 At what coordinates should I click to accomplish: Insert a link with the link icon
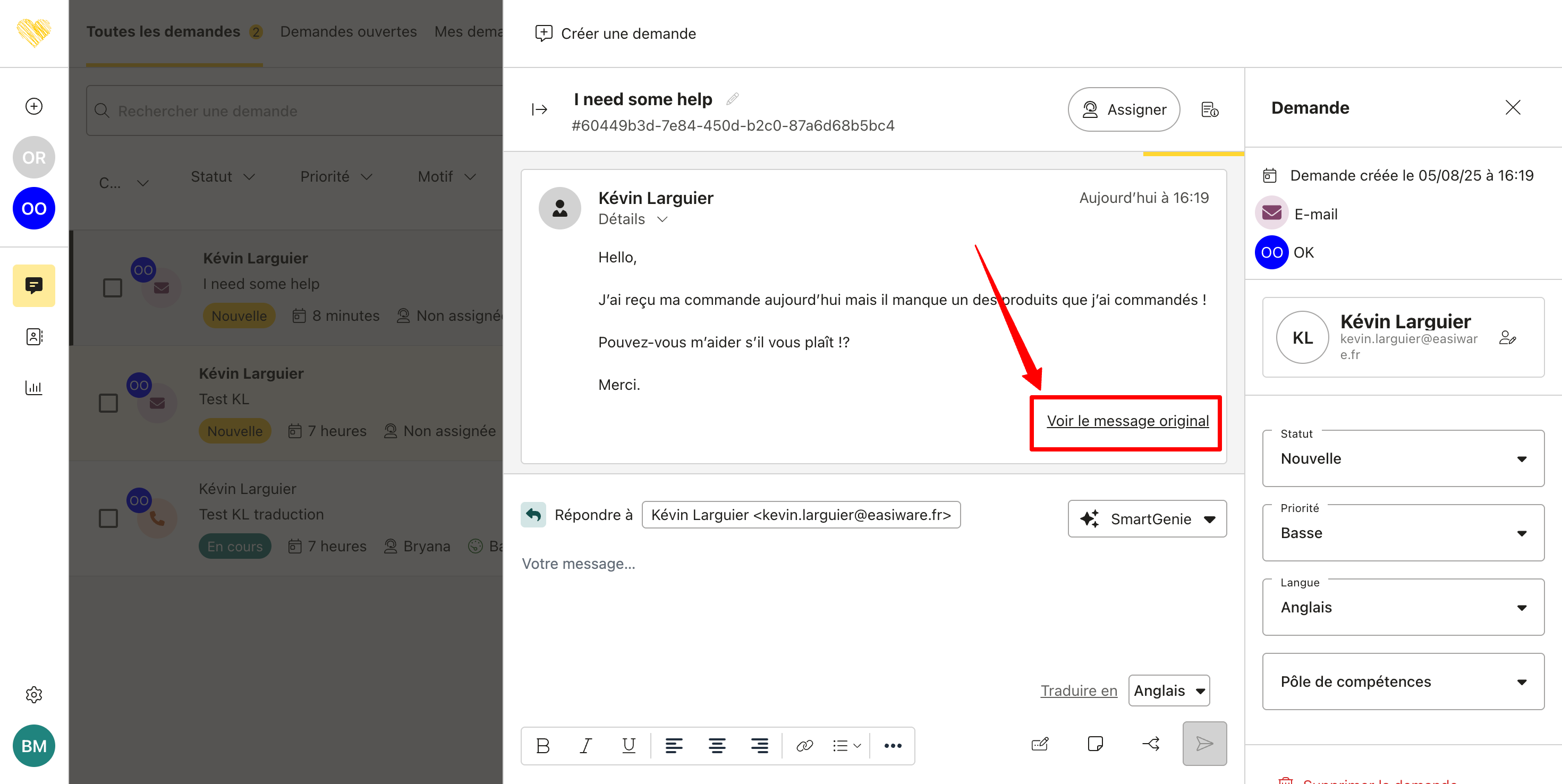point(804,746)
